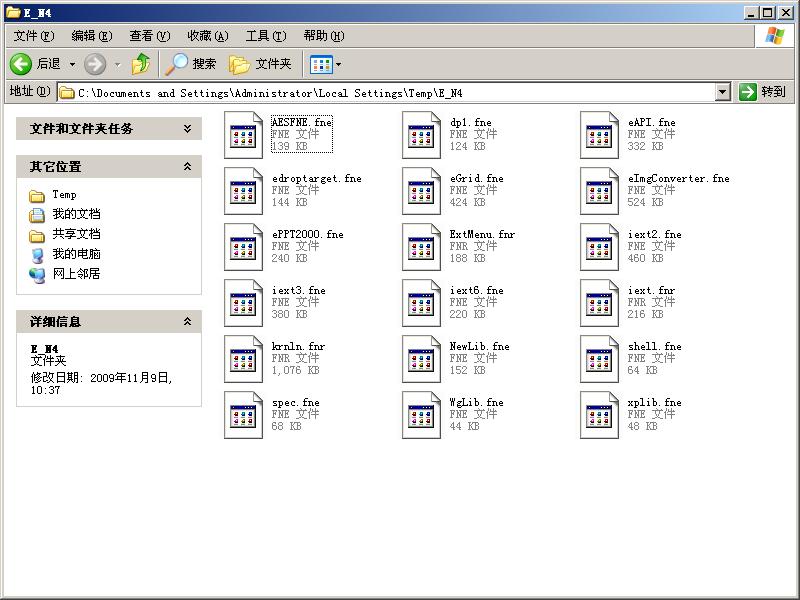
Task: Collapse the 其它位置 panel
Action: pyautogui.click(x=187, y=166)
